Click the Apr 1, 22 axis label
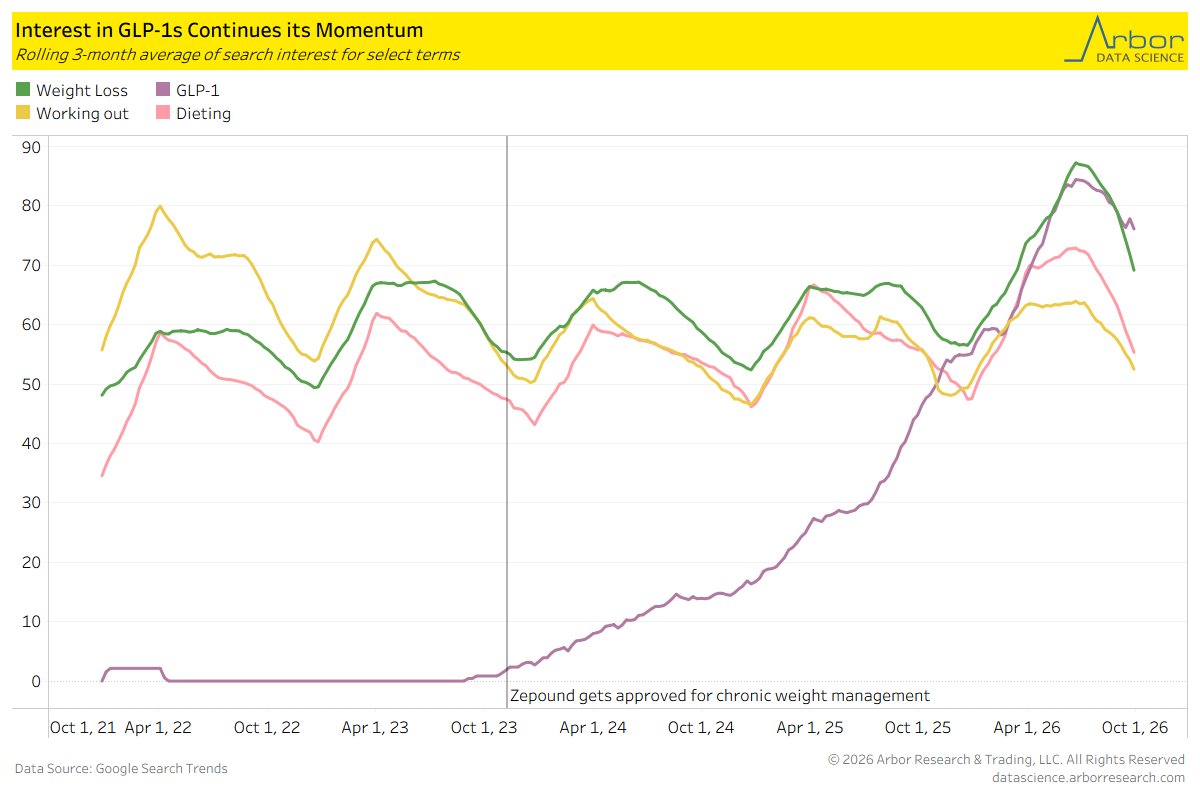Screen dimensions: 1200x800 [x=159, y=728]
